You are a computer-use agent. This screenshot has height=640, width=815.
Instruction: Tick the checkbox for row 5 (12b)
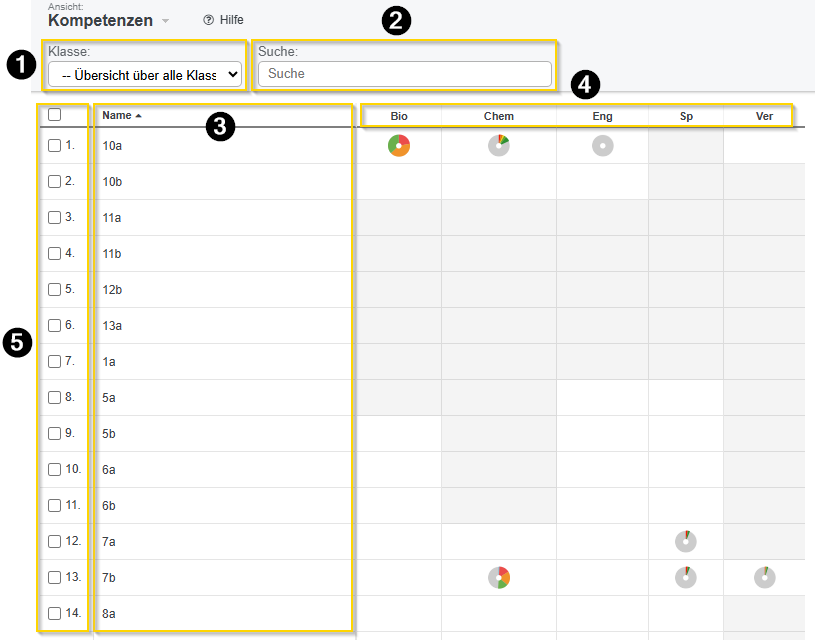(x=55, y=290)
